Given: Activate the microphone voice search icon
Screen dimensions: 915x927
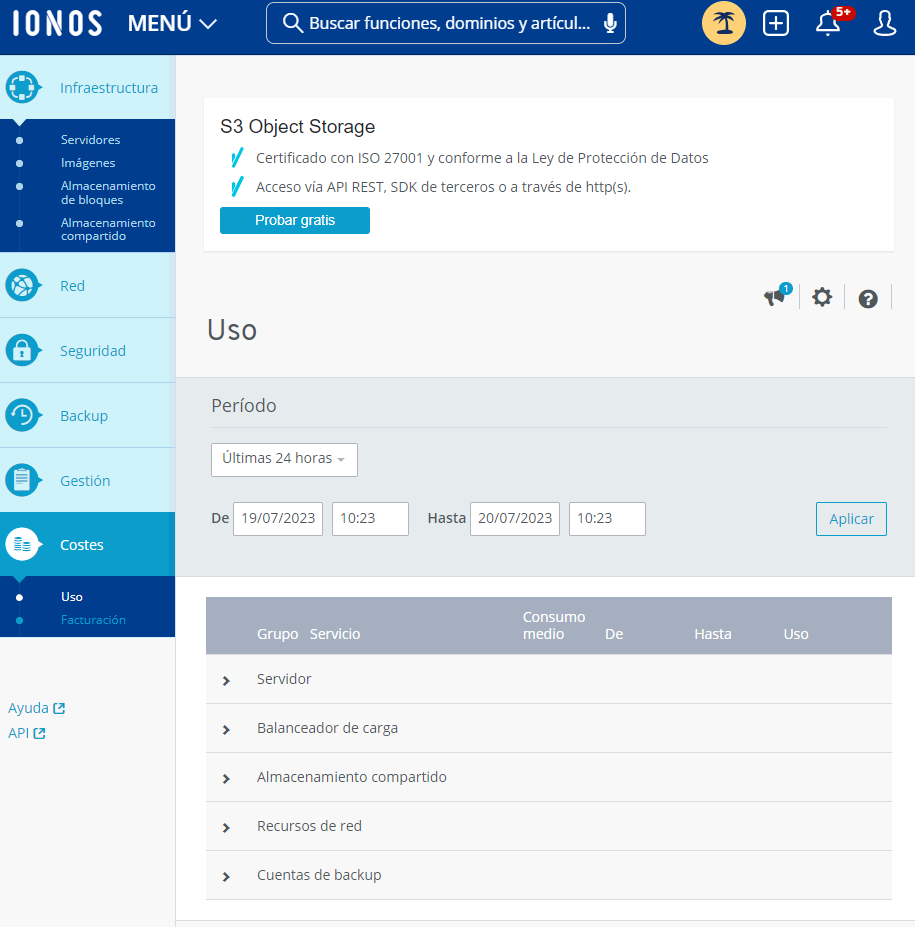Looking at the screenshot, I should click(610, 23).
